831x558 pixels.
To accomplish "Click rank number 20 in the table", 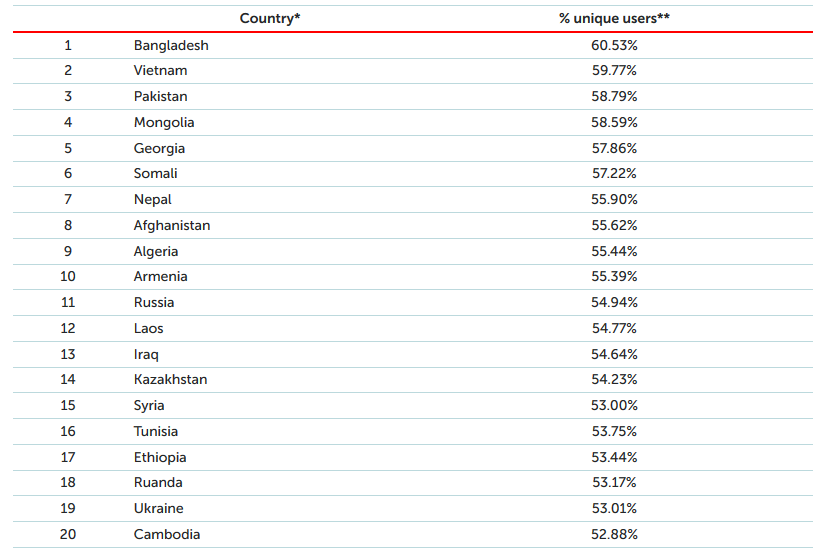I will point(68,534).
